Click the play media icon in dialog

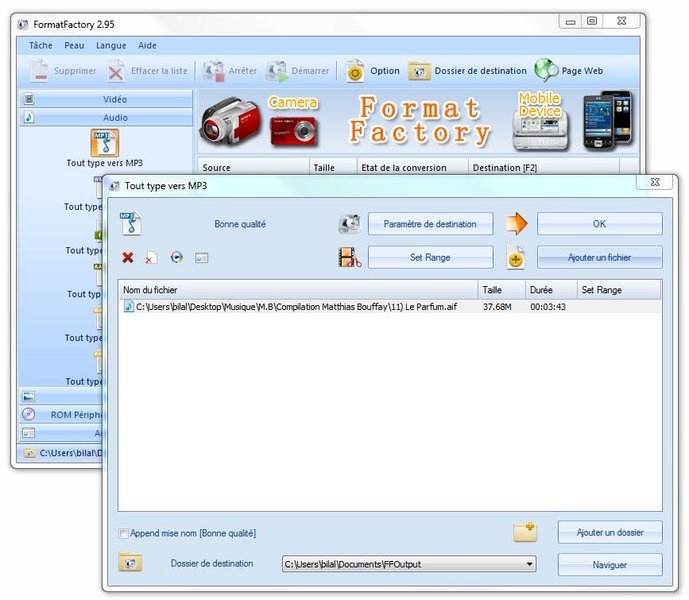[177, 257]
